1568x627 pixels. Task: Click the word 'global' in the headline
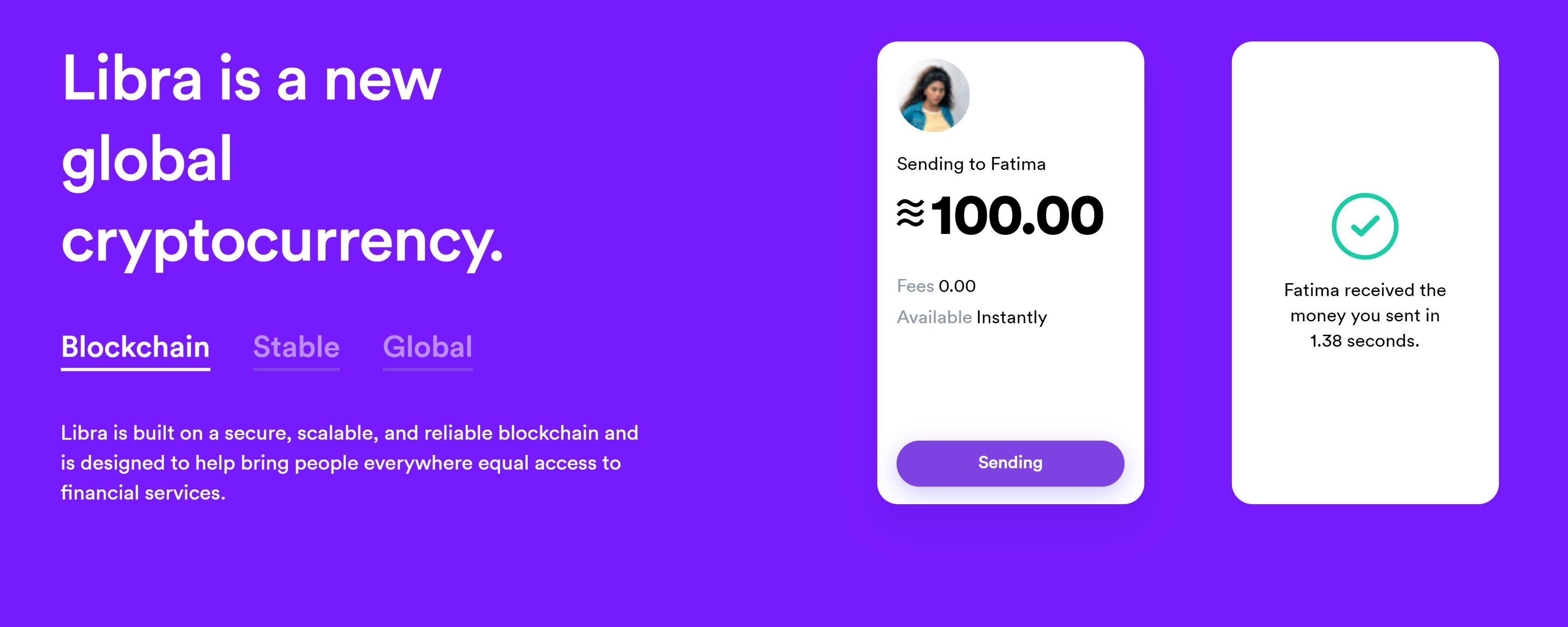[x=147, y=159]
